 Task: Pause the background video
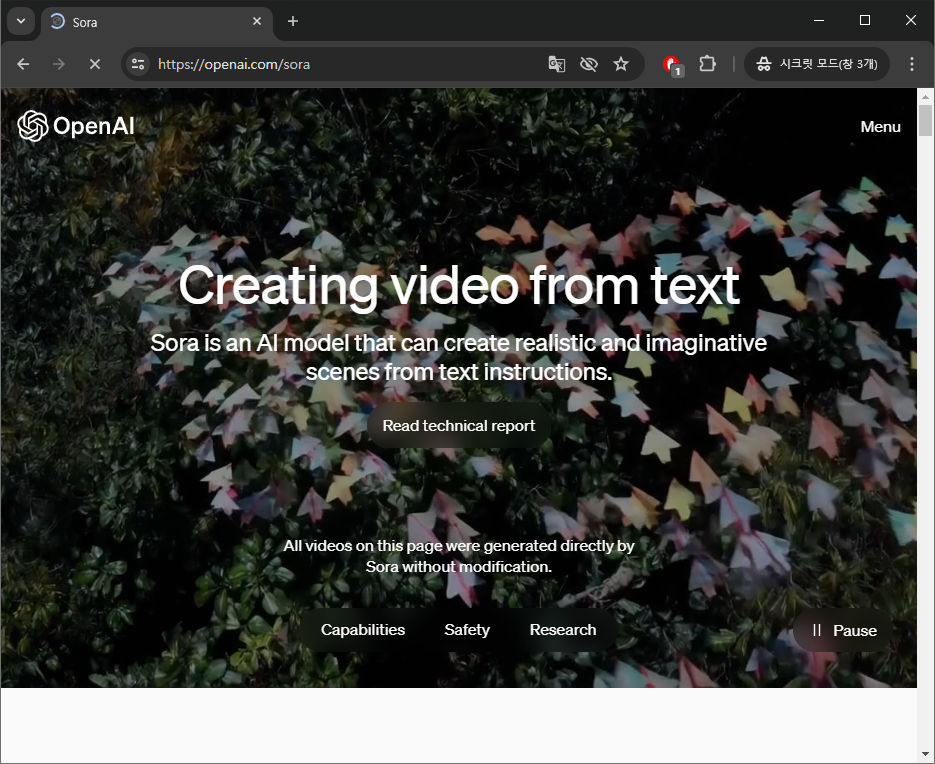tap(843, 630)
